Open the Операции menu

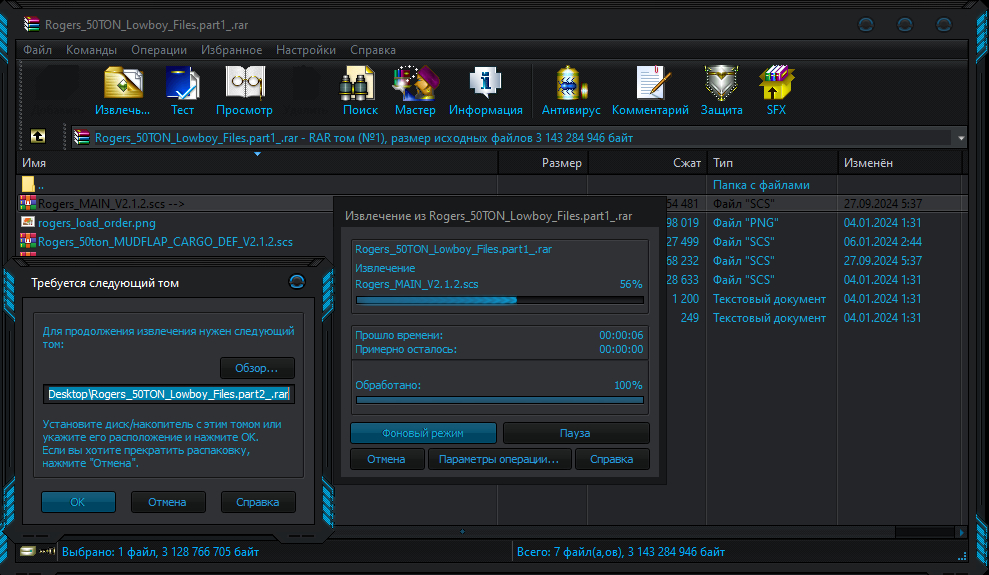click(159, 50)
